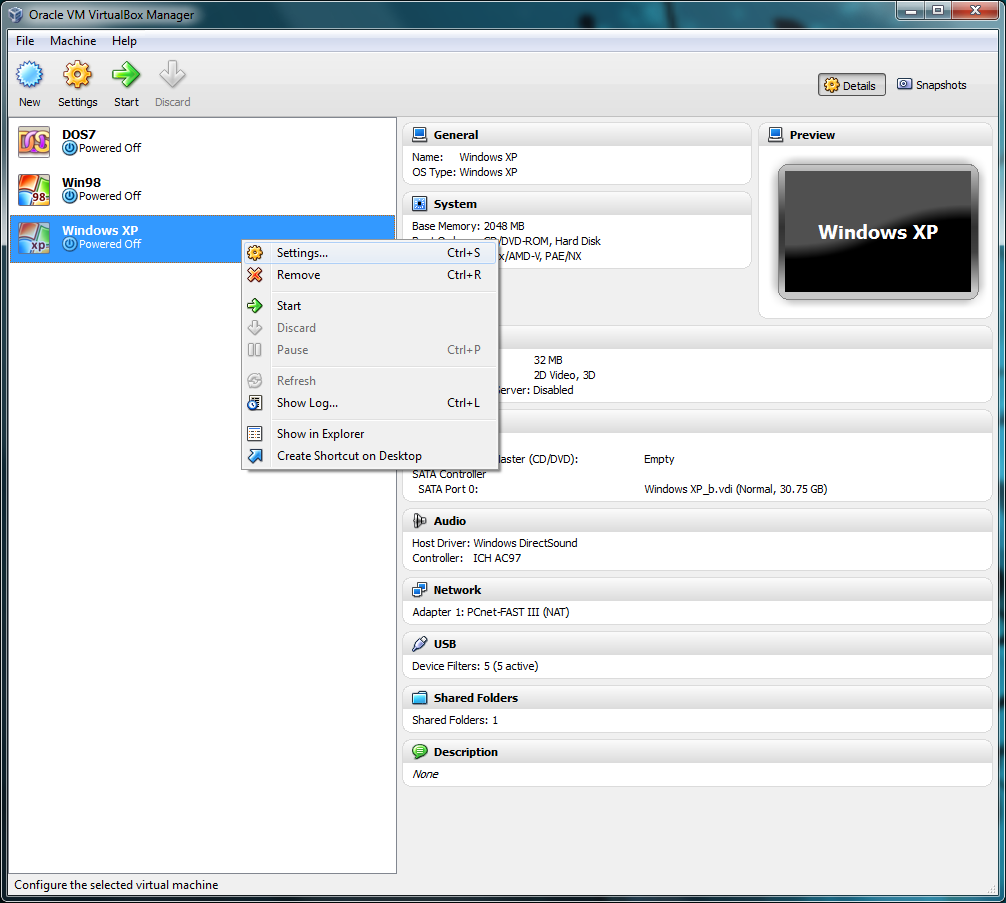Open Settings from the toolbar gear icon
The image size is (1006, 903).
pos(78,74)
